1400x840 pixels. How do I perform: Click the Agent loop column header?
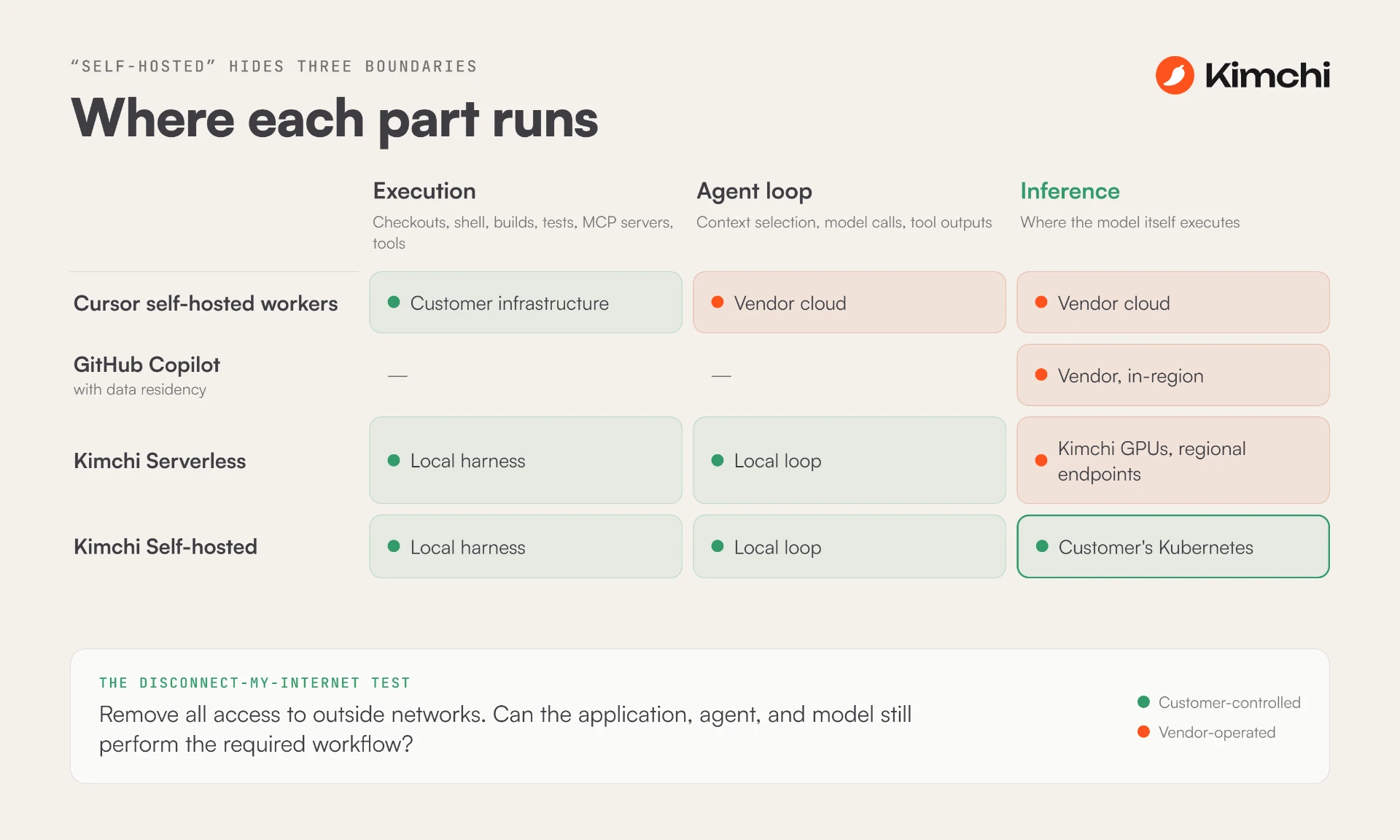(x=754, y=191)
